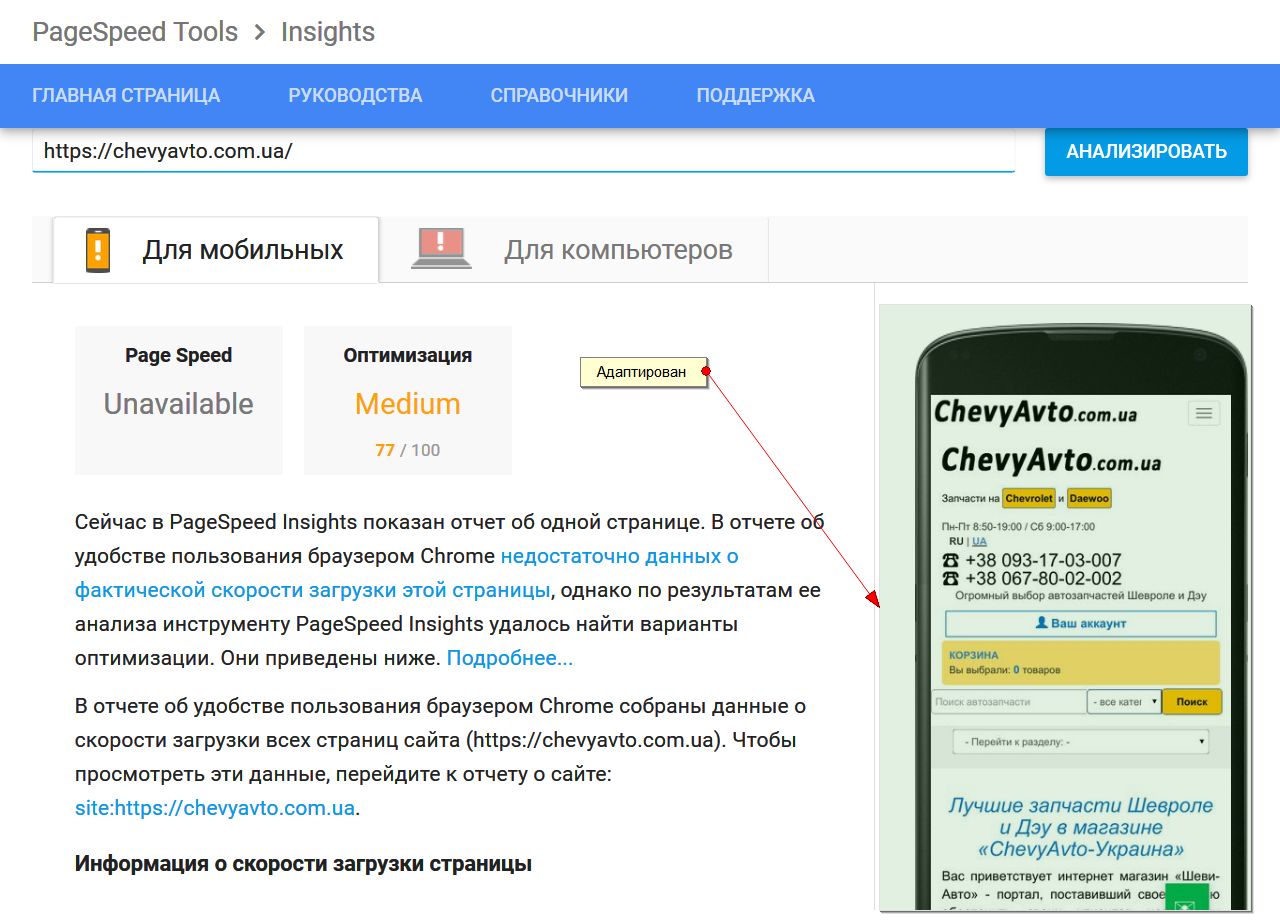Open ПОДДЕРЖКА in the navigation bar
This screenshot has width=1280, height=921.
tap(755, 96)
